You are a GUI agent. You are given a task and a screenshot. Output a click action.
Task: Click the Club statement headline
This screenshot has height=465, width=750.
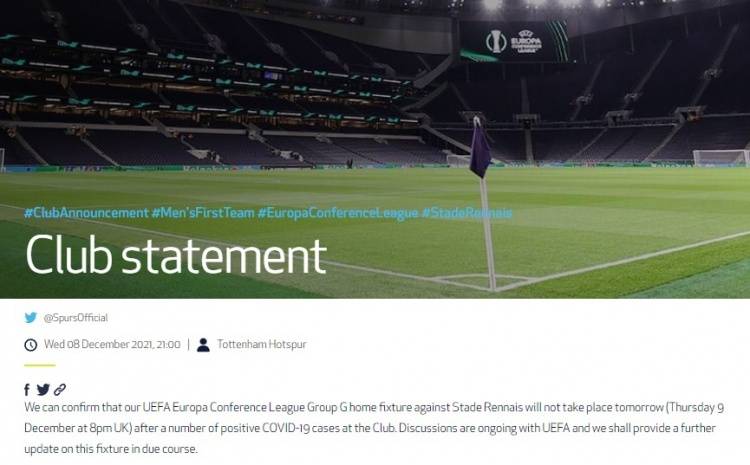click(176, 254)
